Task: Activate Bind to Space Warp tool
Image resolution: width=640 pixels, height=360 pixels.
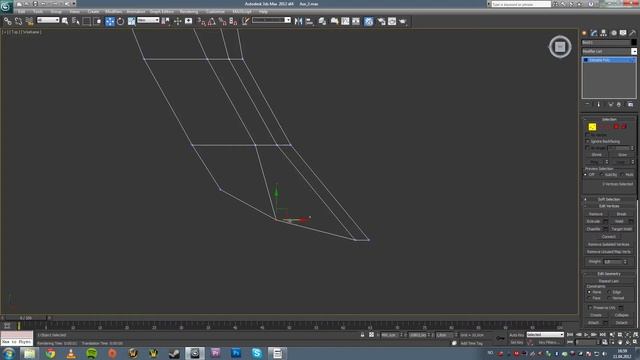Action: pyautogui.click(x=29, y=21)
